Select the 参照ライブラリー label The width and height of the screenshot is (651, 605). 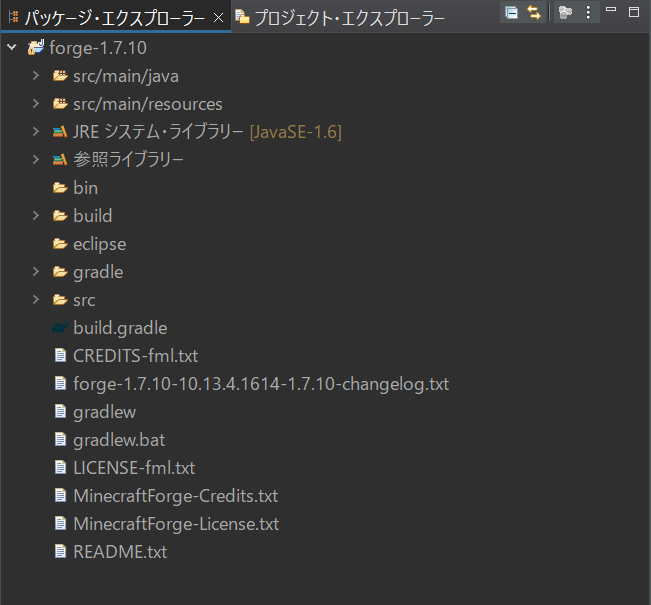point(128,160)
